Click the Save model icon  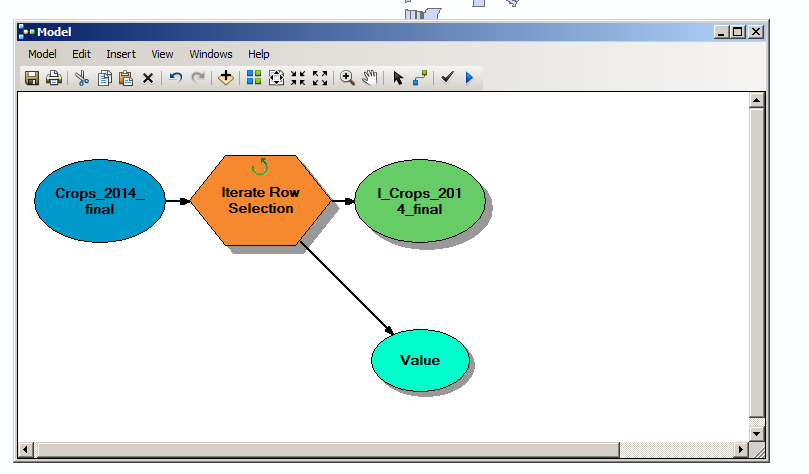click(x=32, y=78)
